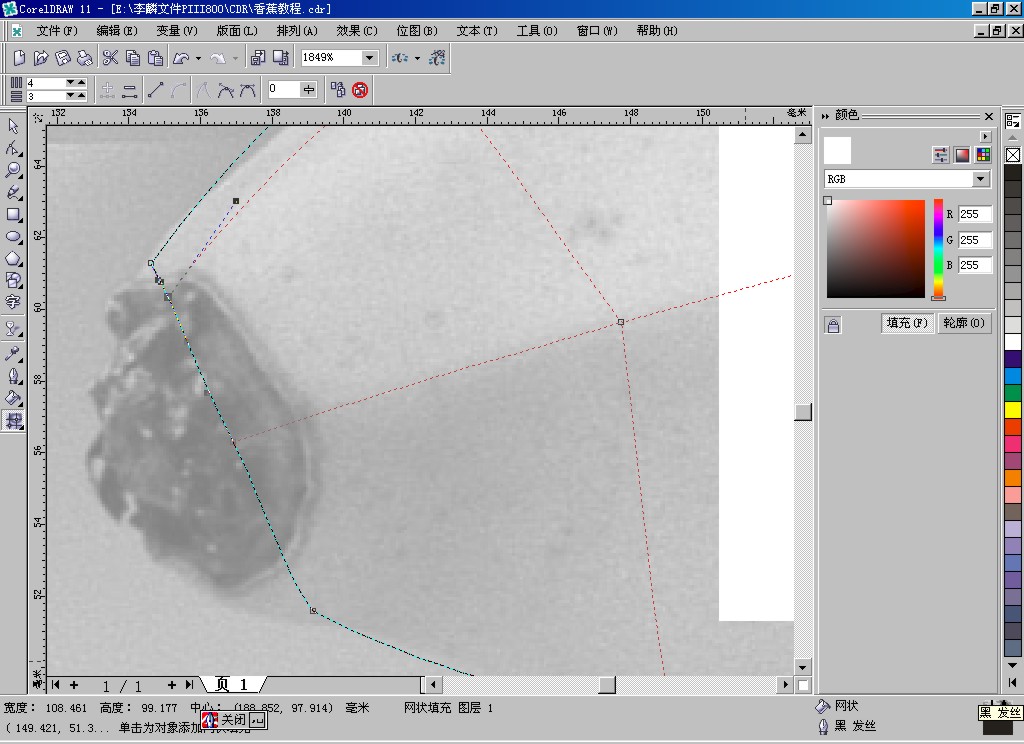Switch to color palettes view in docker
This screenshot has height=744, width=1024.
(x=983, y=155)
